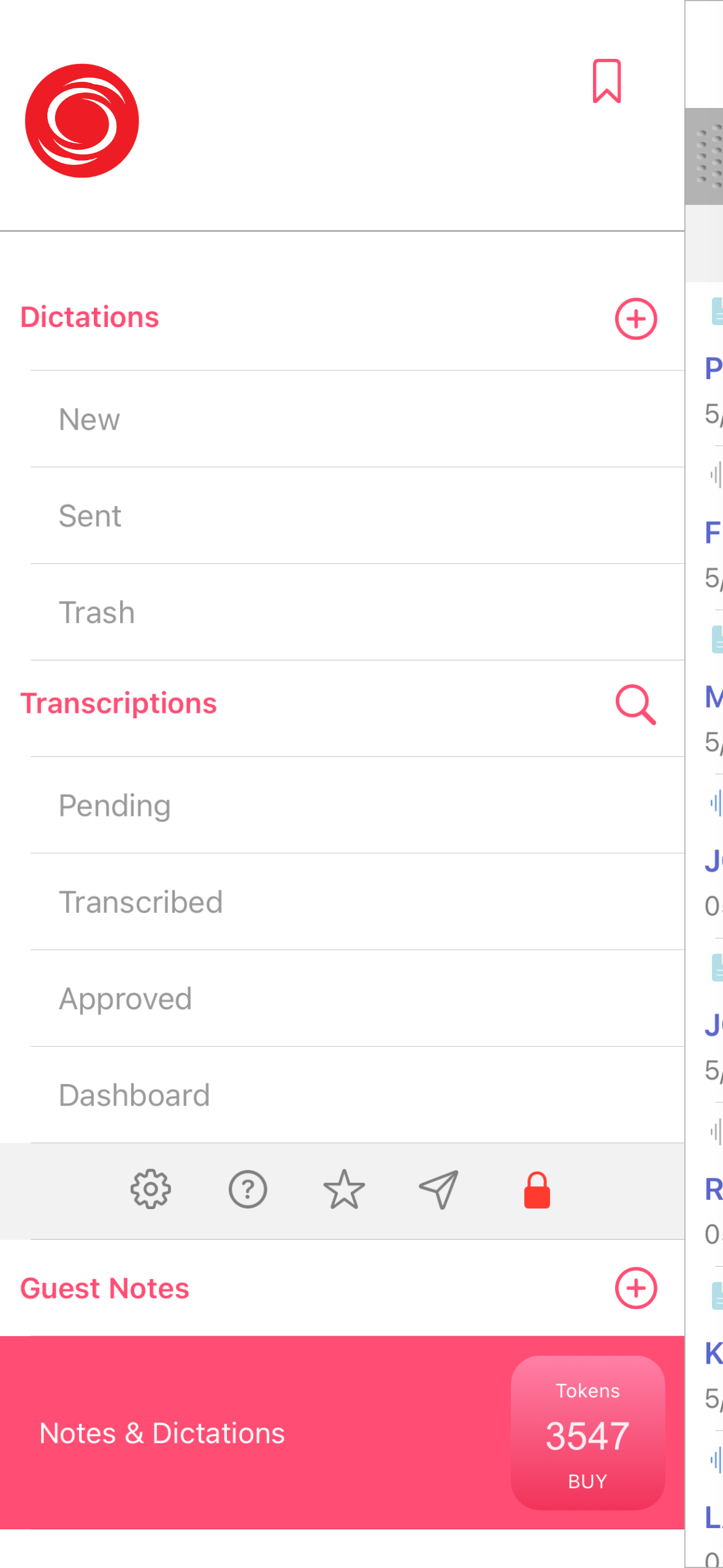Screen dimensions: 723x1568
Task: Tap the Guest Notes heading
Action: click(x=105, y=1288)
